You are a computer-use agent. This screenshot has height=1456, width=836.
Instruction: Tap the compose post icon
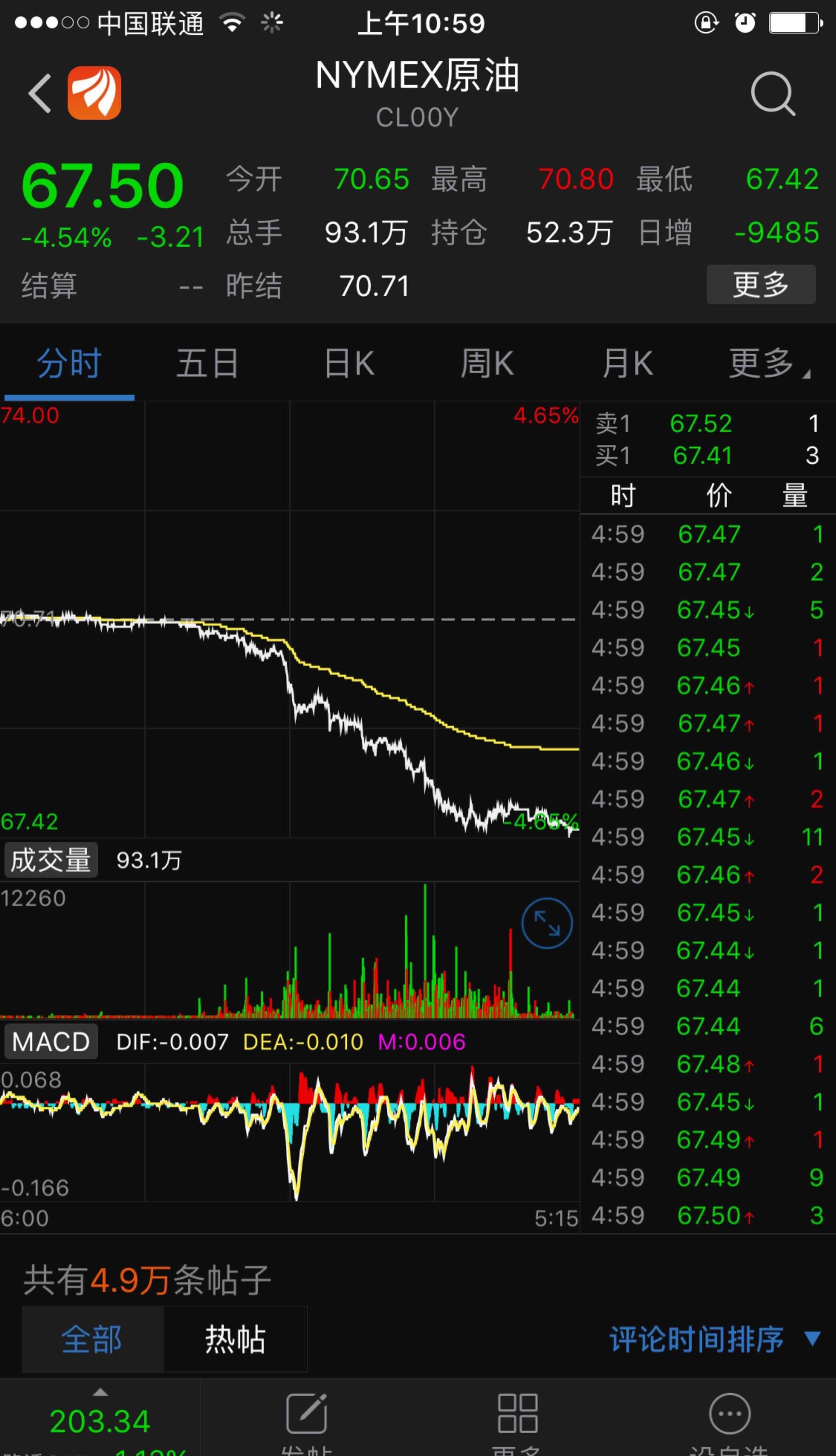[307, 1413]
